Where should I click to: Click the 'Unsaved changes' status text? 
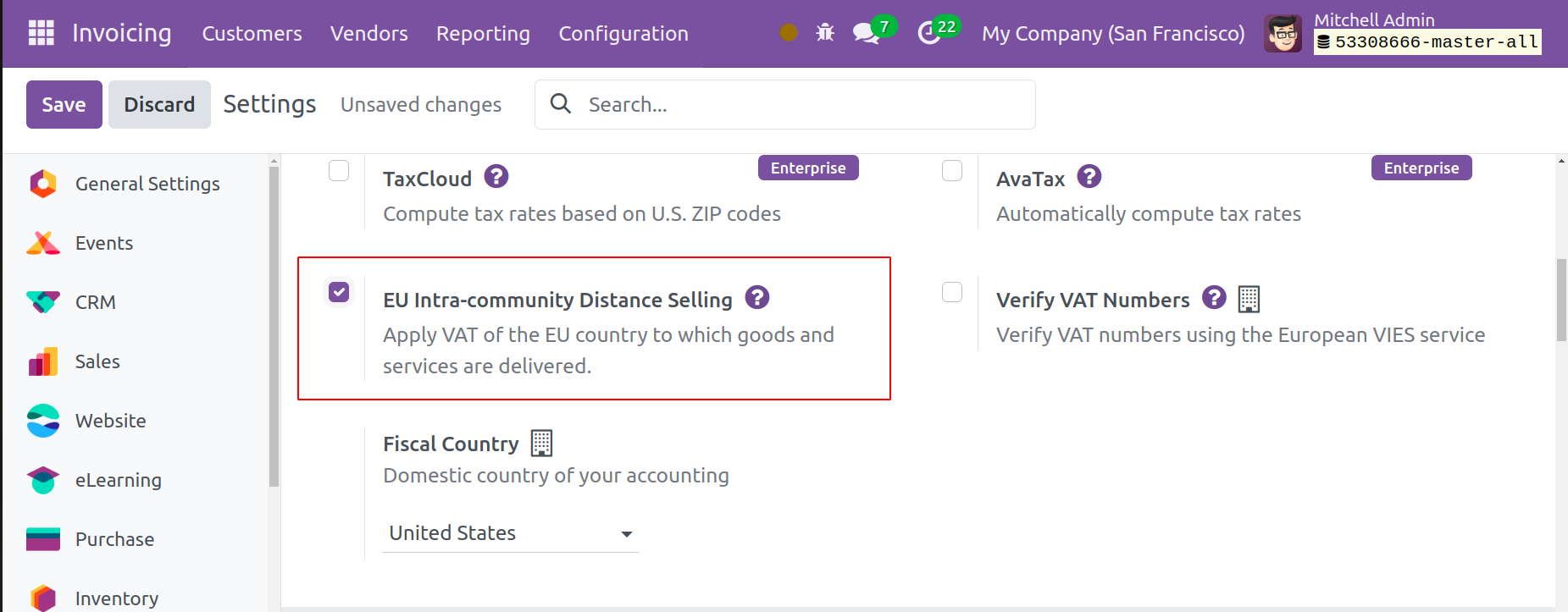[x=421, y=104]
